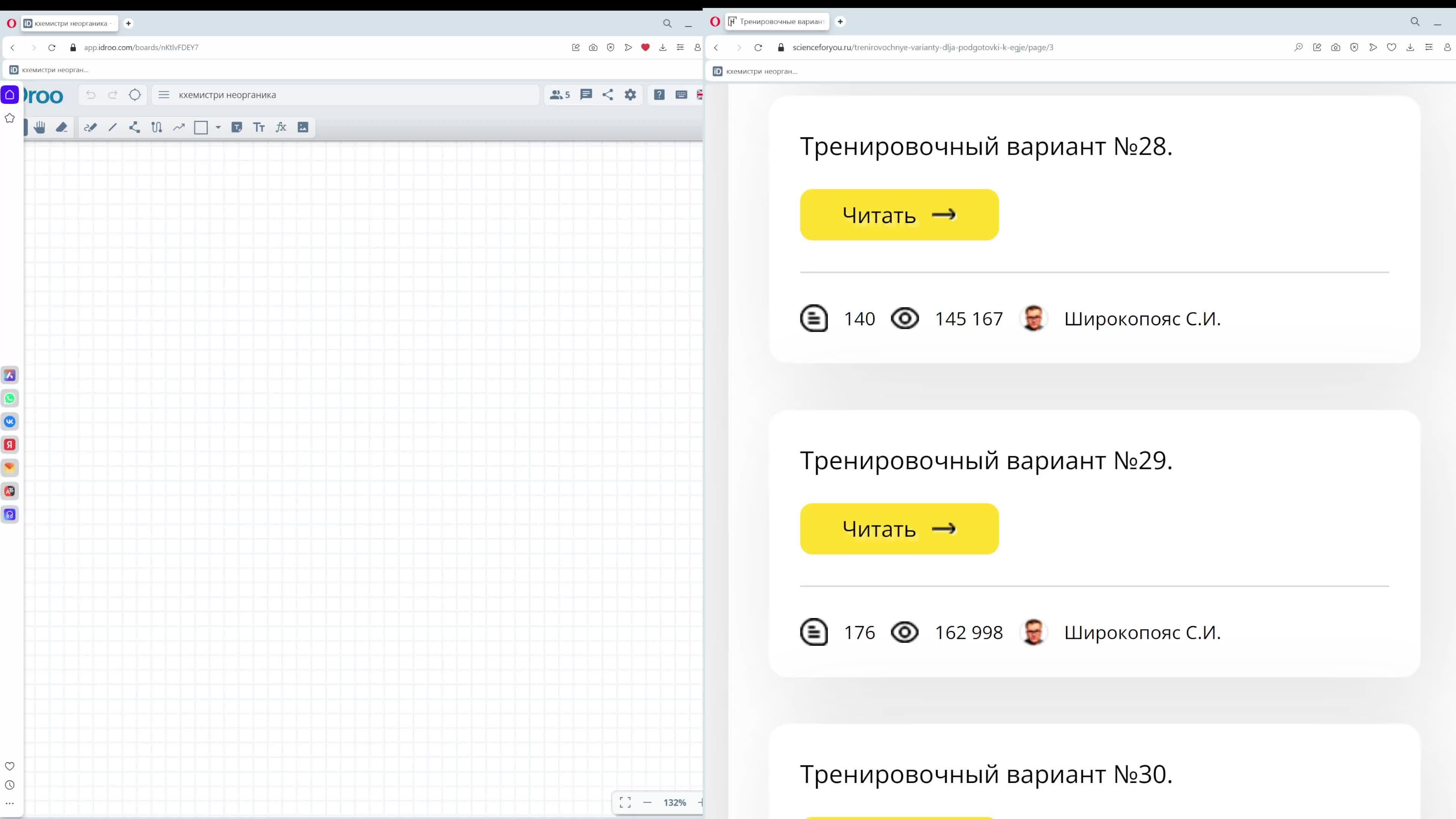
Task: Select the straight line tool
Action: click(x=113, y=127)
